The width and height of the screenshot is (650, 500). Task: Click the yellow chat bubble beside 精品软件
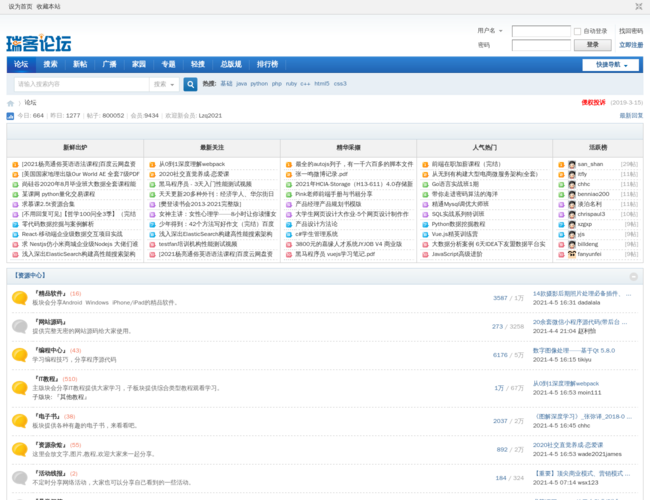click(19, 298)
